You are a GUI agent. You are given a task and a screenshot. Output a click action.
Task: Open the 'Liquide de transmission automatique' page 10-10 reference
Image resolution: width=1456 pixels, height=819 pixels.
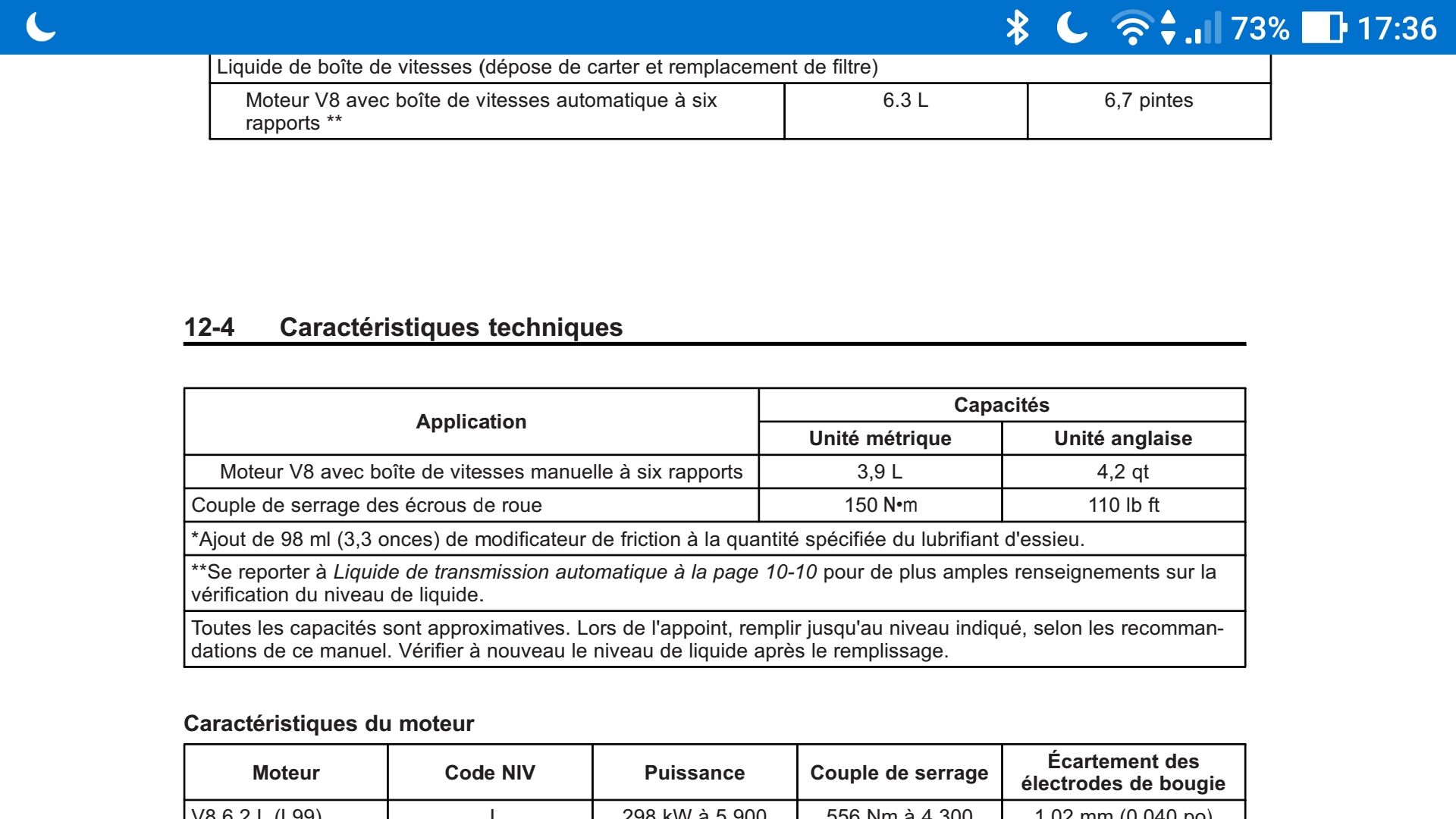(575, 572)
